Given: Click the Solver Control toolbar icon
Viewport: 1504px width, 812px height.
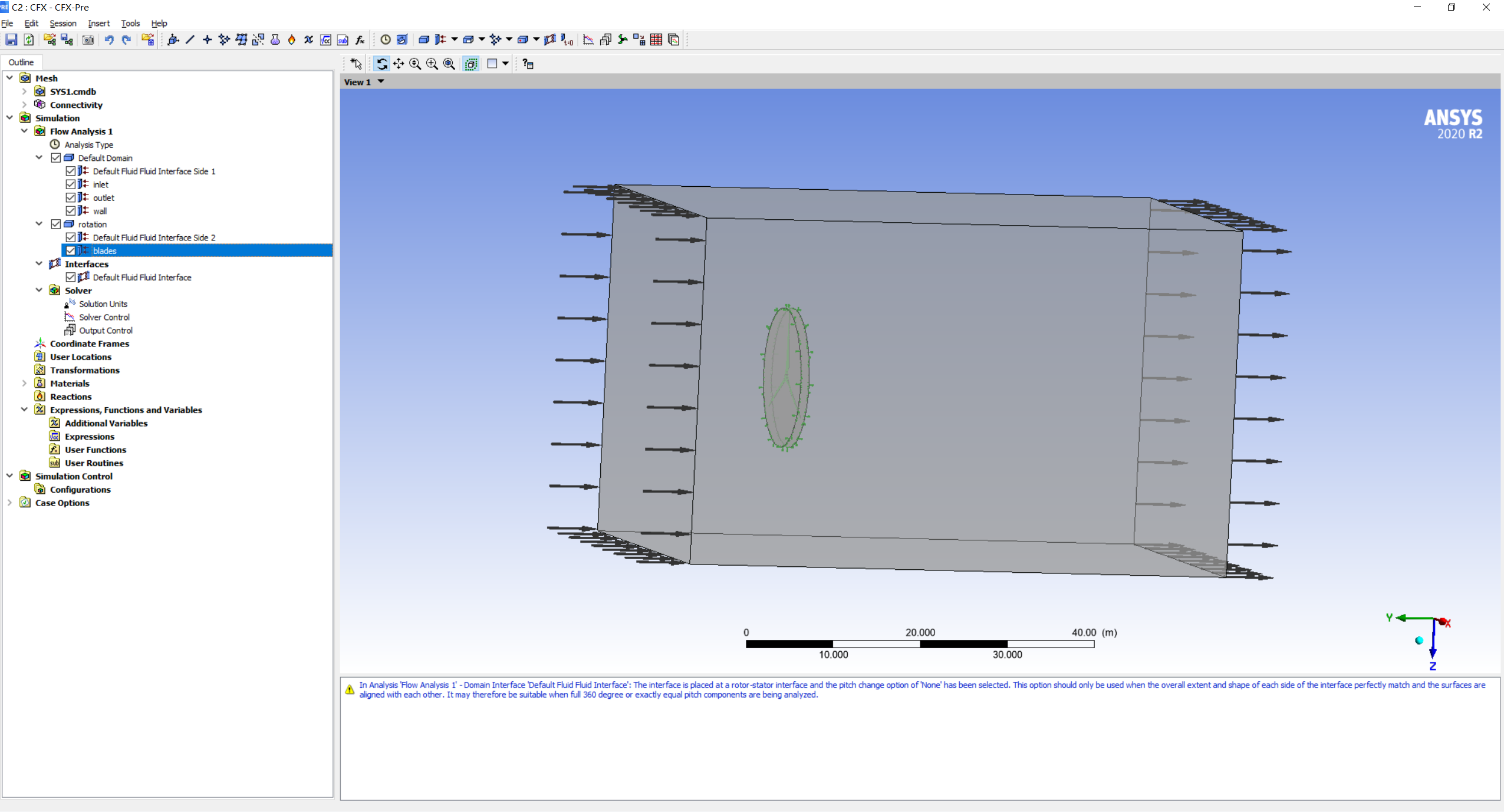Looking at the screenshot, I should tap(588, 39).
